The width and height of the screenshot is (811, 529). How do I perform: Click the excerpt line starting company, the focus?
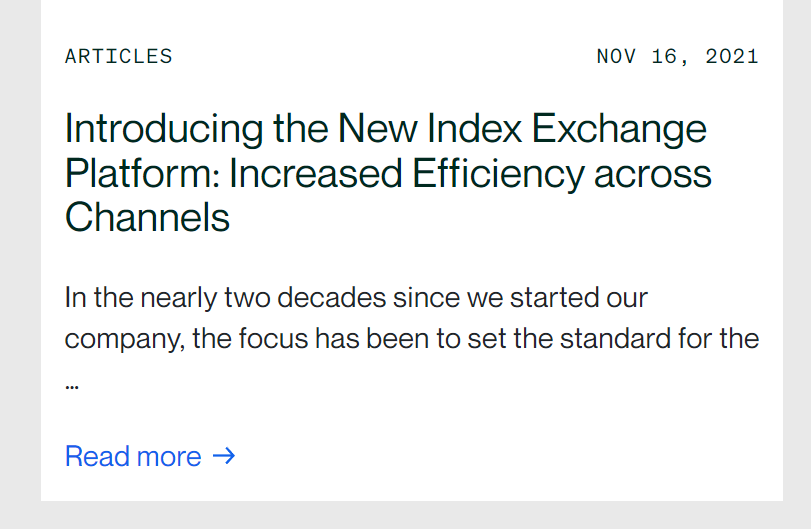coord(412,339)
